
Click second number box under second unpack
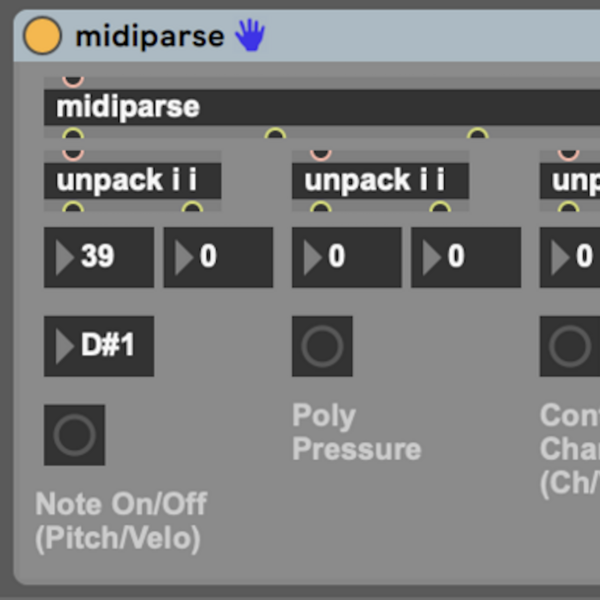click(466, 257)
